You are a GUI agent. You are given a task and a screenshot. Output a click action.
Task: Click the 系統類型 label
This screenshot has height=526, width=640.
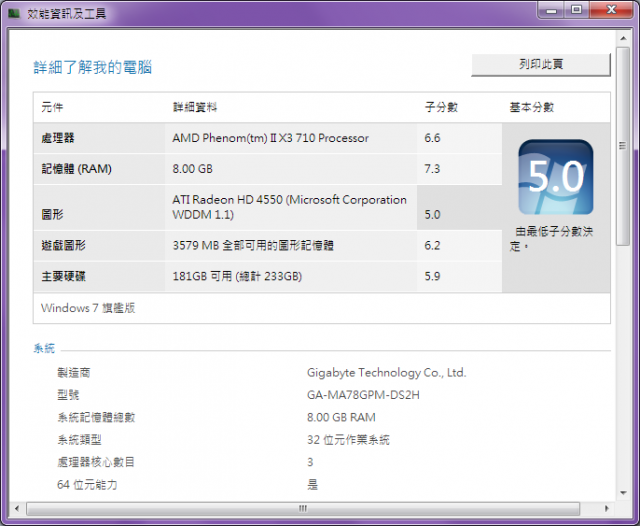click(79, 440)
